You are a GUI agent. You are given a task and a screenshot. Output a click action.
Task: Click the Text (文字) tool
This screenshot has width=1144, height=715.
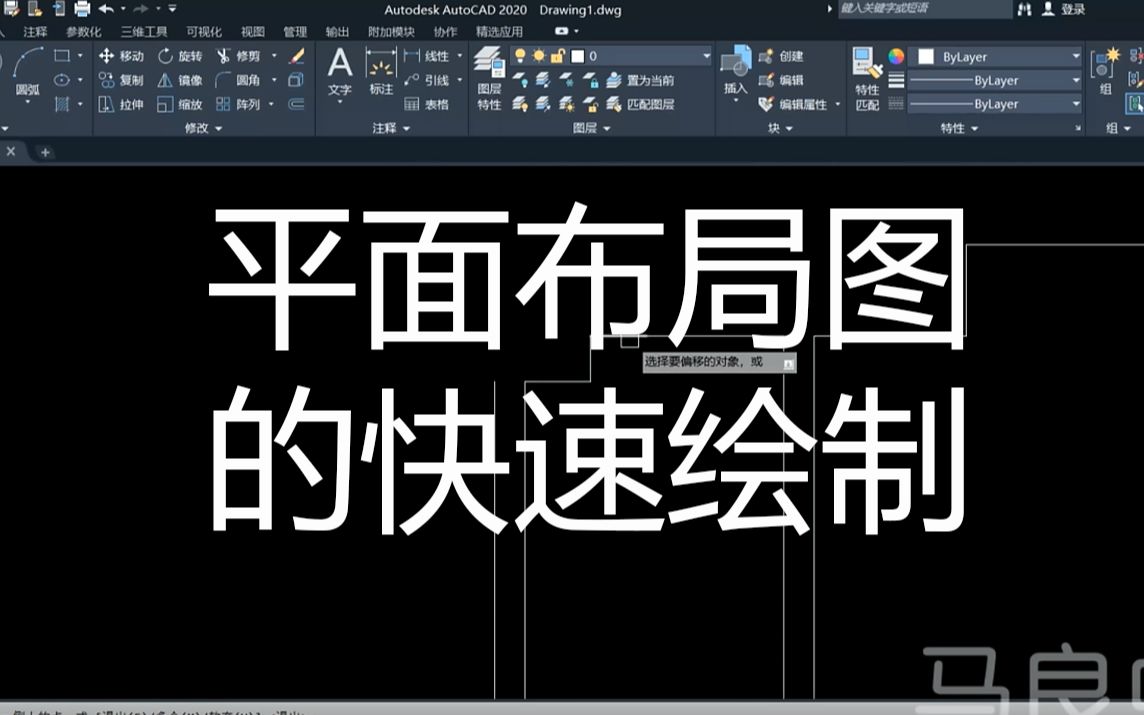pyautogui.click(x=338, y=68)
